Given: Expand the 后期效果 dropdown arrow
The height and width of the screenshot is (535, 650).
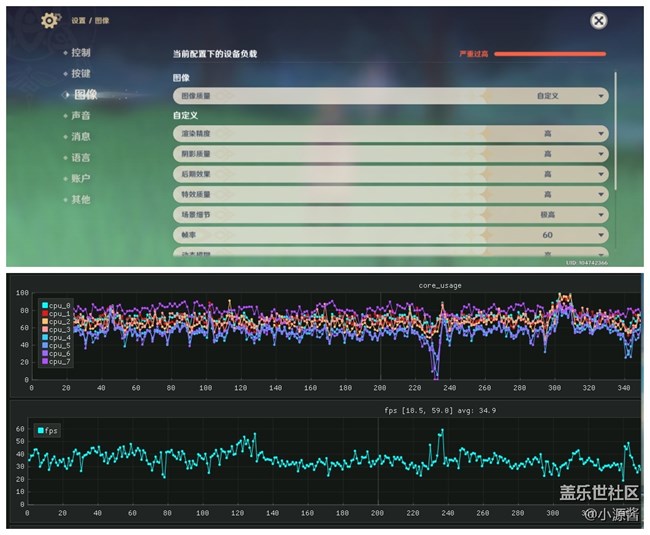Looking at the screenshot, I should point(600,174).
